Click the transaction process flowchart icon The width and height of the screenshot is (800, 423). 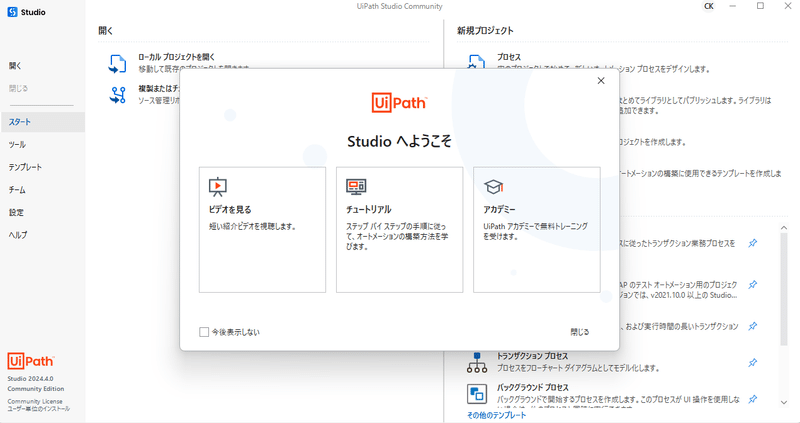point(477,362)
